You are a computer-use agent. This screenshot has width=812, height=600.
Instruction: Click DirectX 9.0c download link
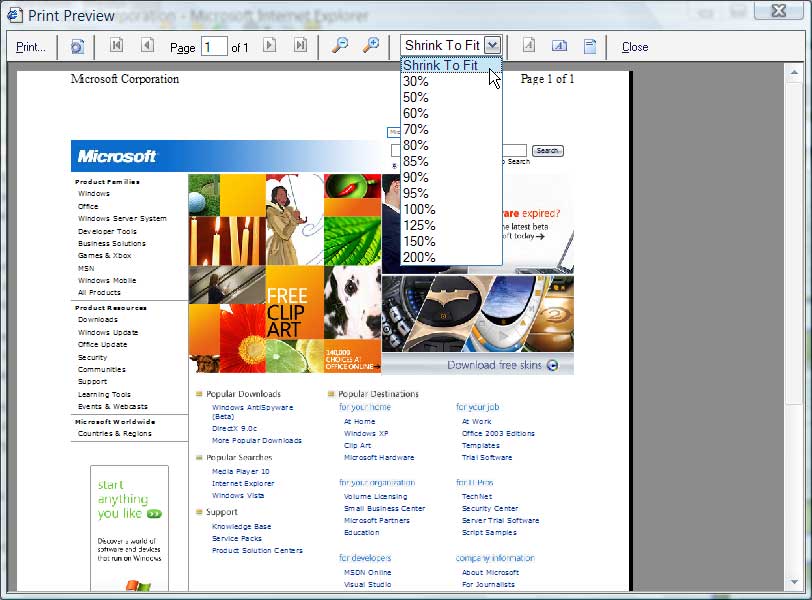[234, 428]
